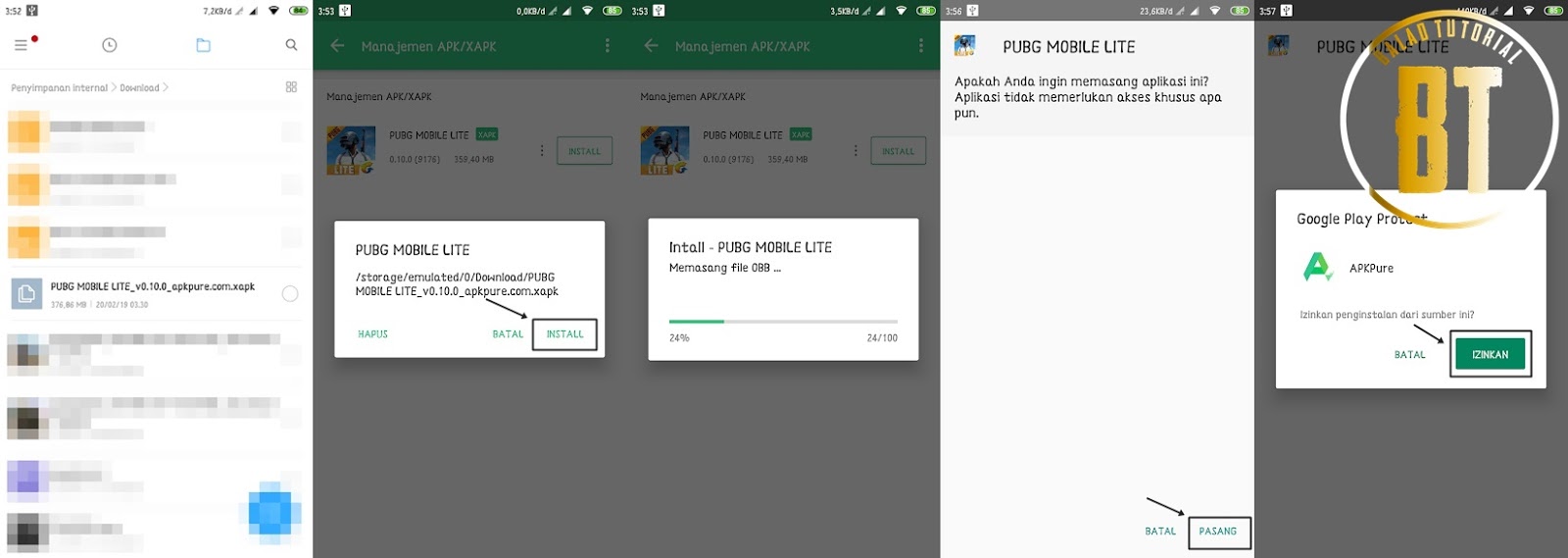Open header overflow menu on the OBB progress screen

(921, 45)
